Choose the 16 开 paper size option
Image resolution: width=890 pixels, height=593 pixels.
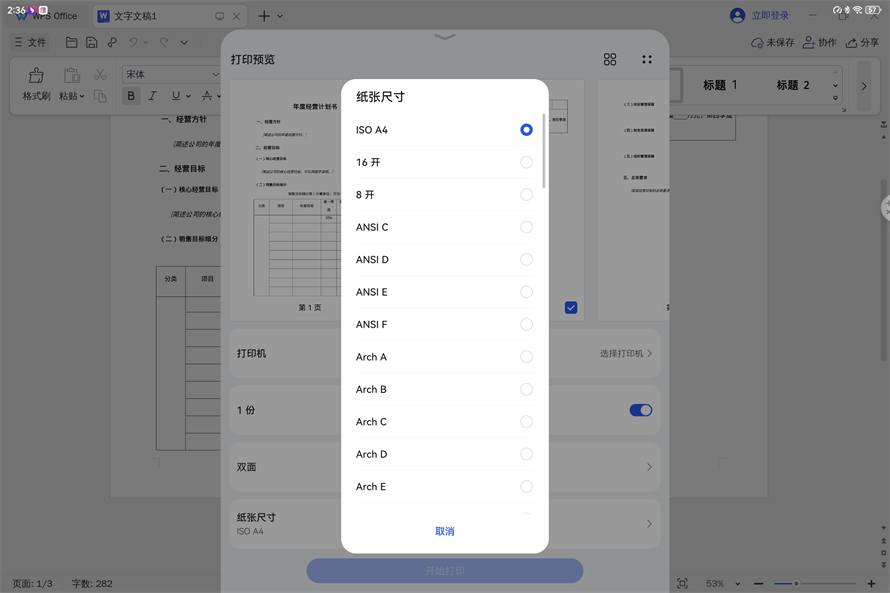(444, 162)
